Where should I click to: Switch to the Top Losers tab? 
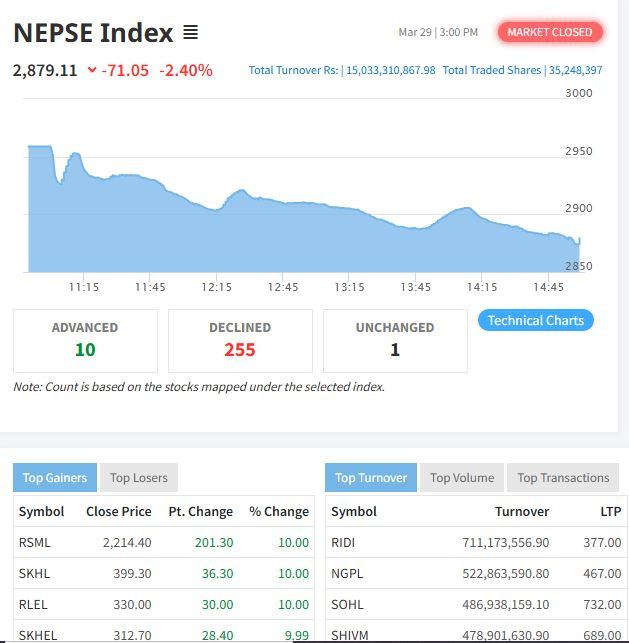pos(138,477)
